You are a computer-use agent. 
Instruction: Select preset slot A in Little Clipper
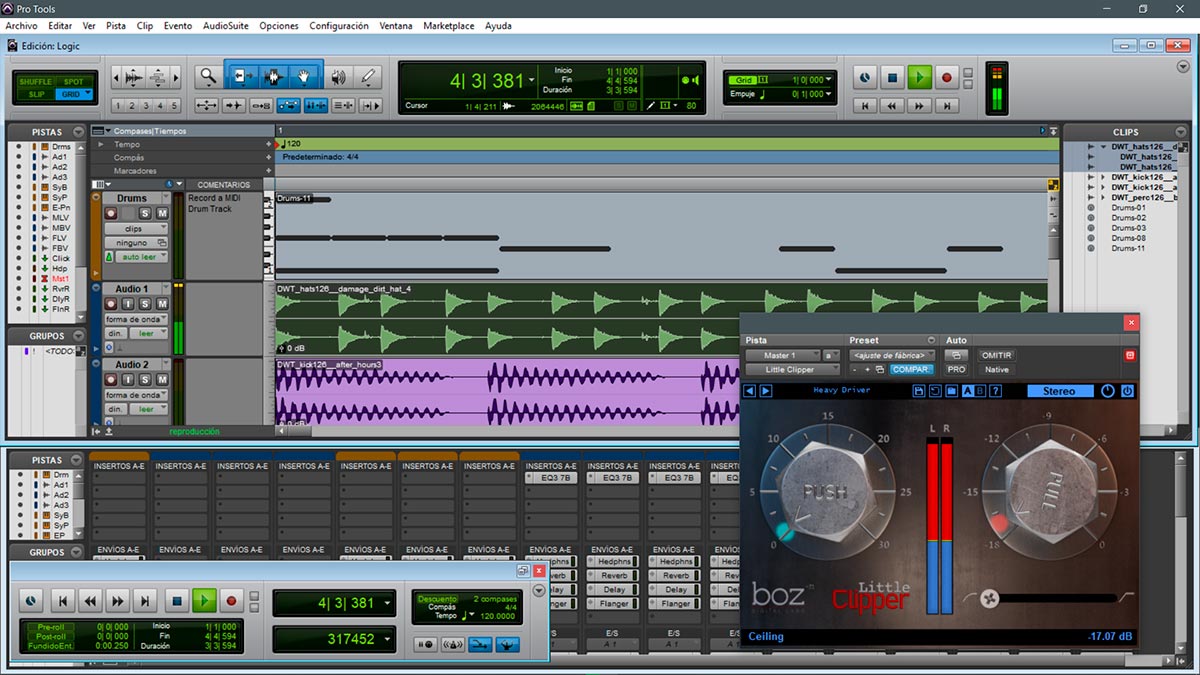[967, 391]
